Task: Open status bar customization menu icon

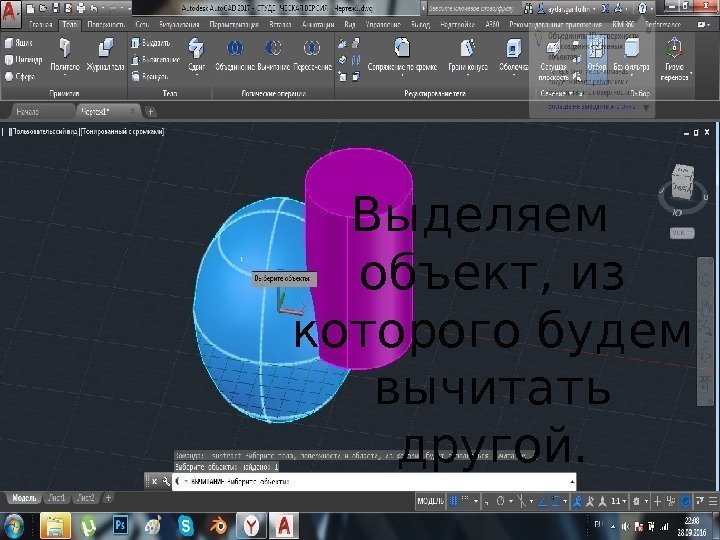Action: pos(713,501)
